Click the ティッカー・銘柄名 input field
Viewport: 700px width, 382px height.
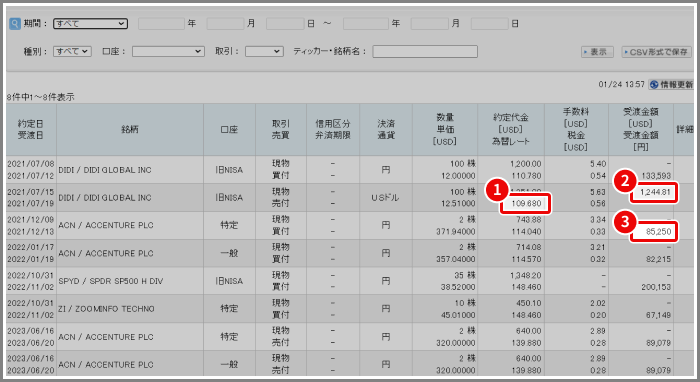point(425,51)
